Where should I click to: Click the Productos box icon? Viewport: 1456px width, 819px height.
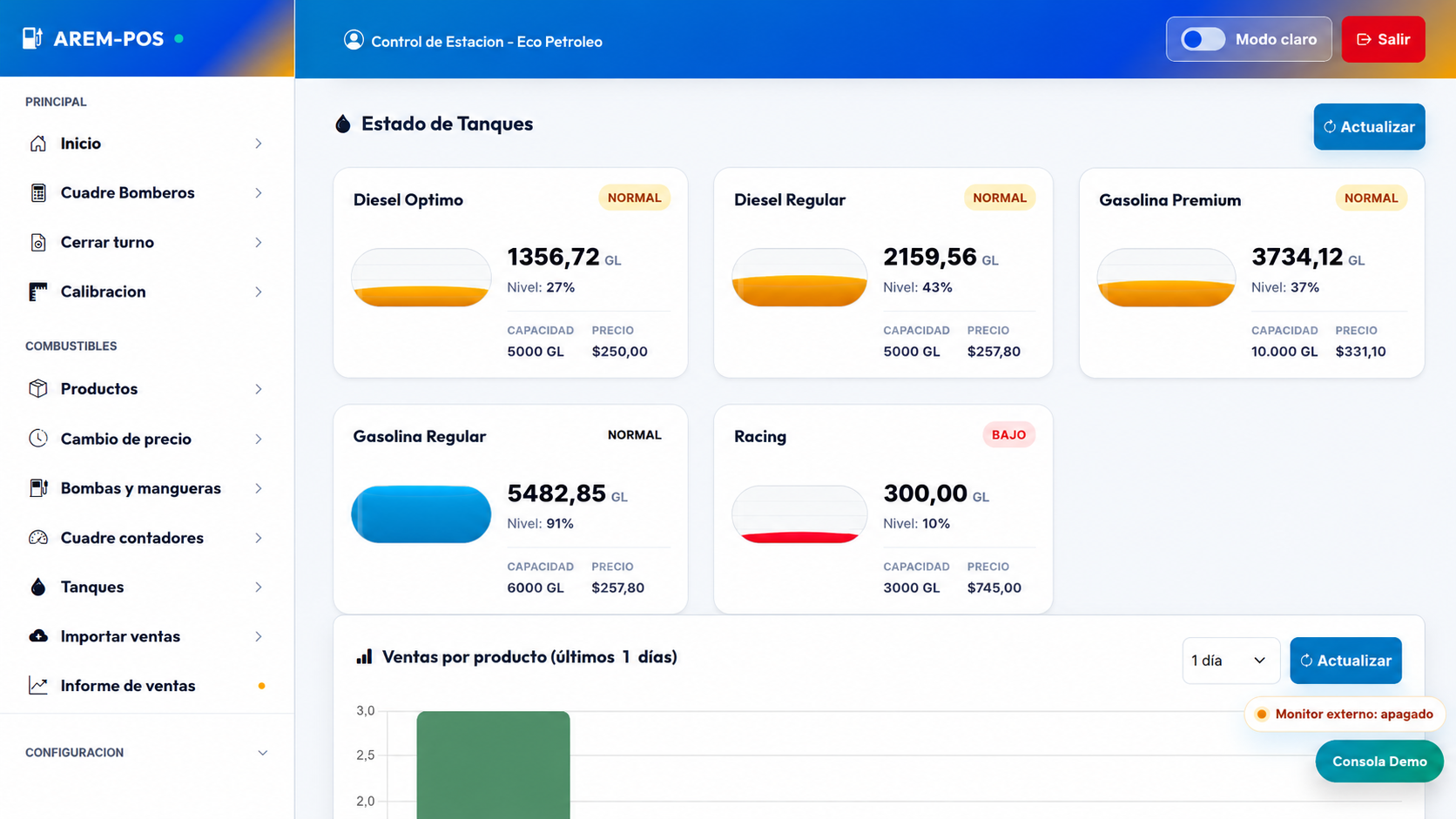pyautogui.click(x=38, y=389)
